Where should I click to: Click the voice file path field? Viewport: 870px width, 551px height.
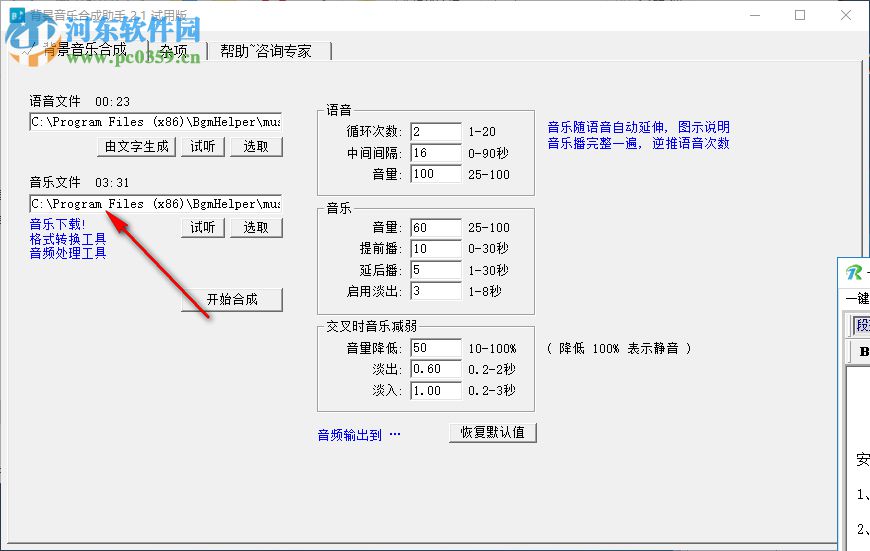click(x=155, y=122)
